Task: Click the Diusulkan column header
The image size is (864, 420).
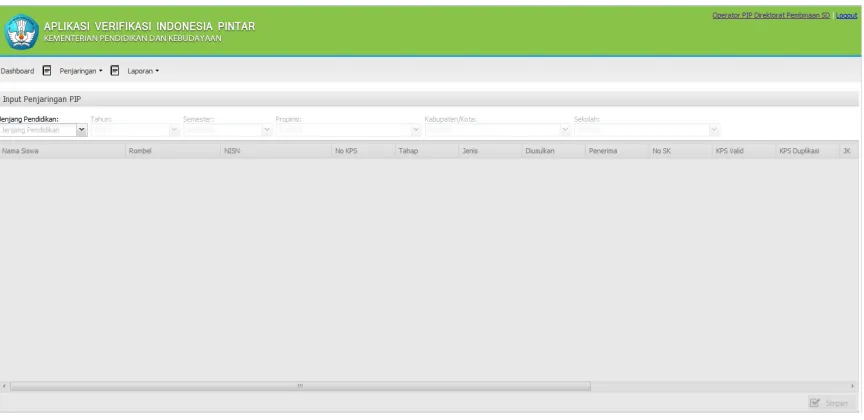Action: click(554, 151)
